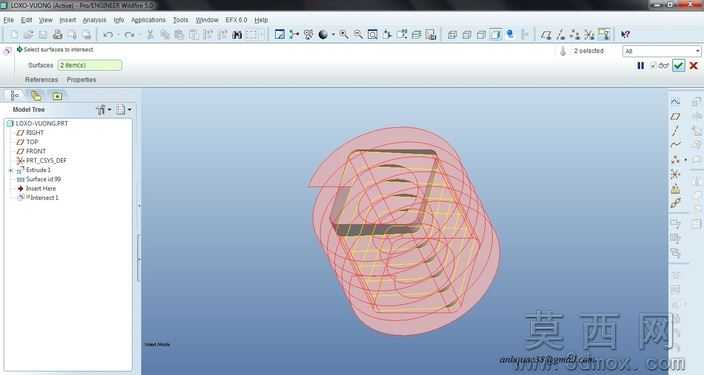This screenshot has height=375, width=704.
Task: Open the Edit menu
Action: coord(26,20)
